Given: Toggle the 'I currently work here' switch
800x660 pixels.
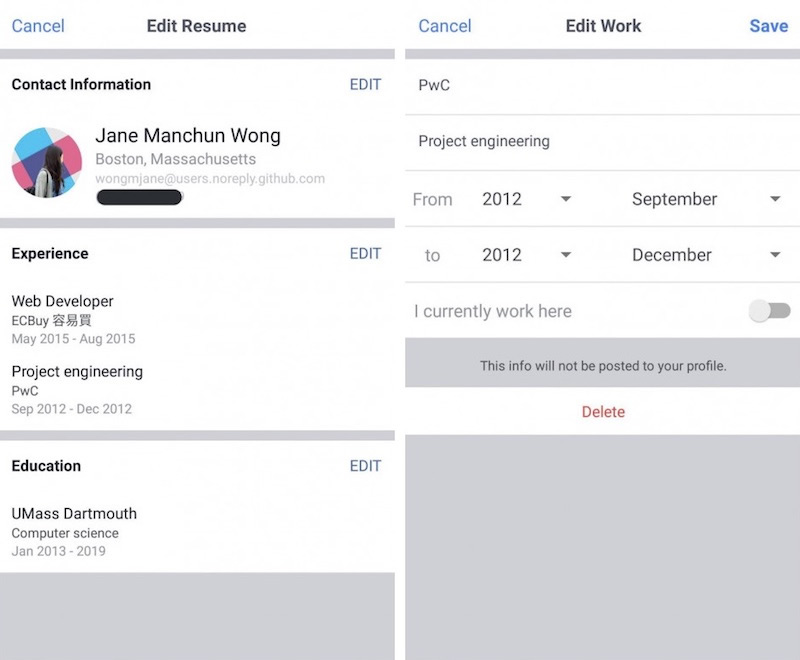Looking at the screenshot, I should [768, 311].
